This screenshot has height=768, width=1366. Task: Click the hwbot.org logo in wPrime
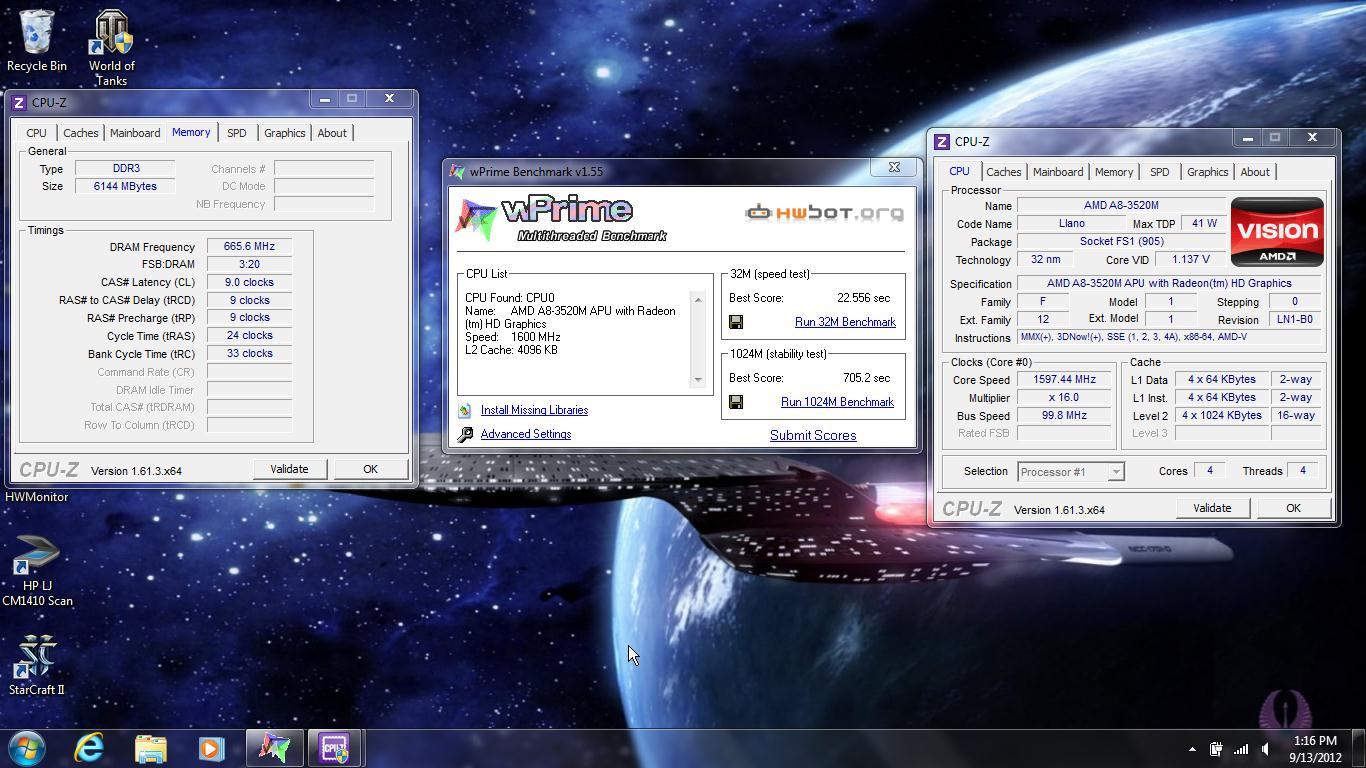point(825,212)
